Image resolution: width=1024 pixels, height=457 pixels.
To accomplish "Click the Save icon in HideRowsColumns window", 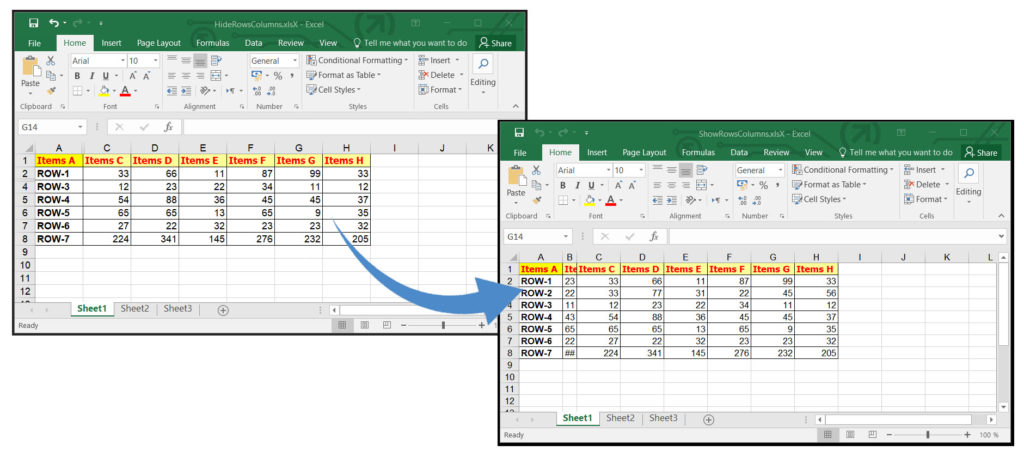I will [x=34, y=23].
